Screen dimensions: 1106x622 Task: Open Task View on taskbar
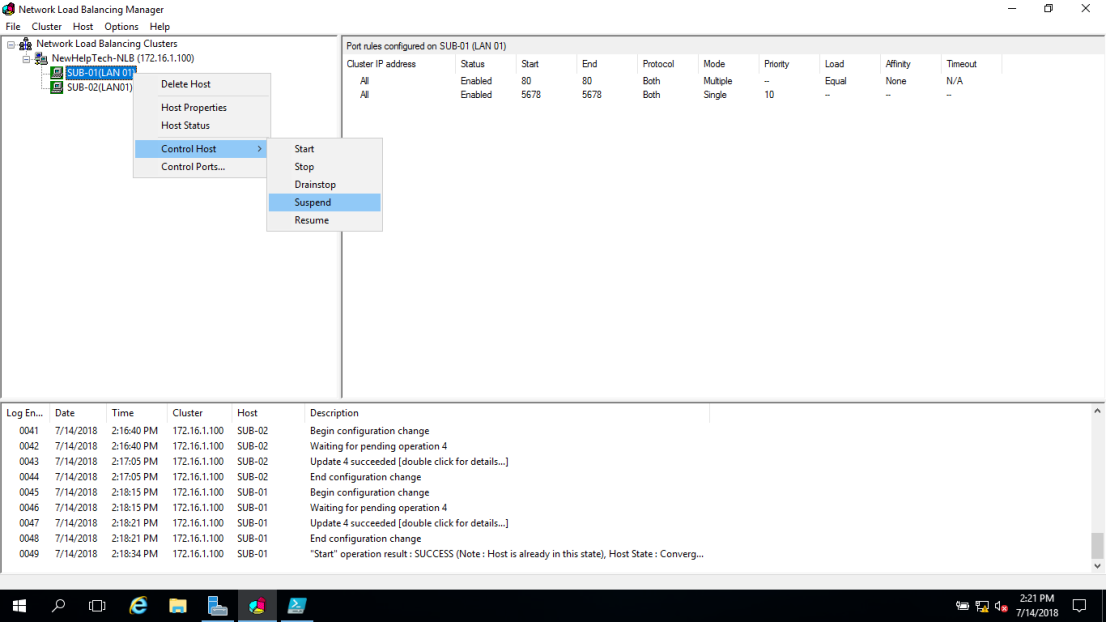pyautogui.click(x=97, y=606)
